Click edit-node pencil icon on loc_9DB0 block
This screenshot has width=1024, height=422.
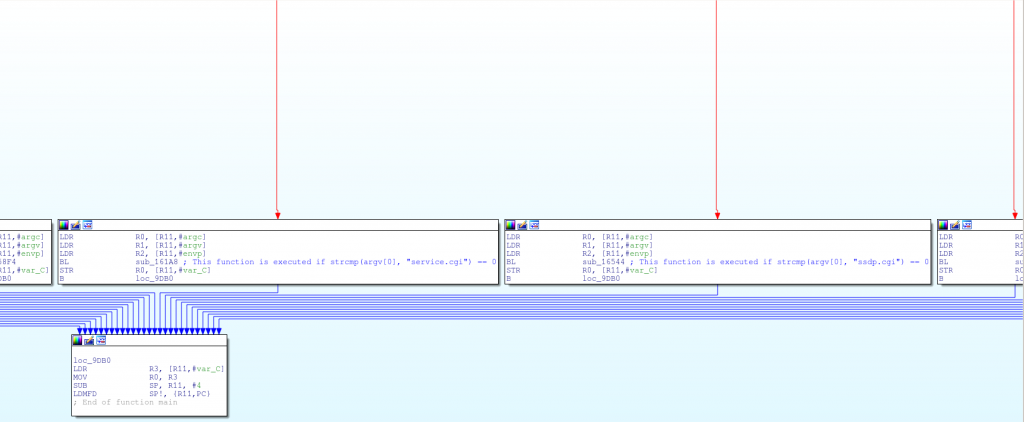click(89, 340)
